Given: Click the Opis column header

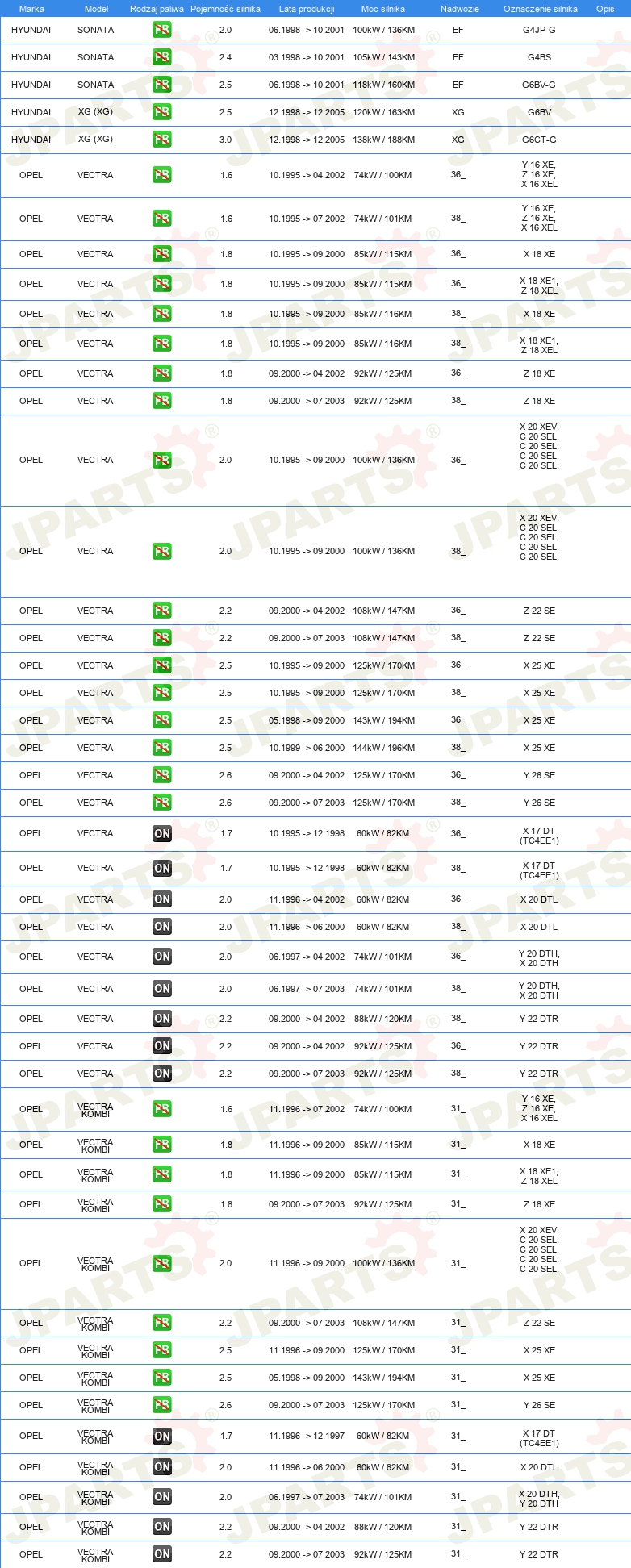Looking at the screenshot, I should coord(605,9).
